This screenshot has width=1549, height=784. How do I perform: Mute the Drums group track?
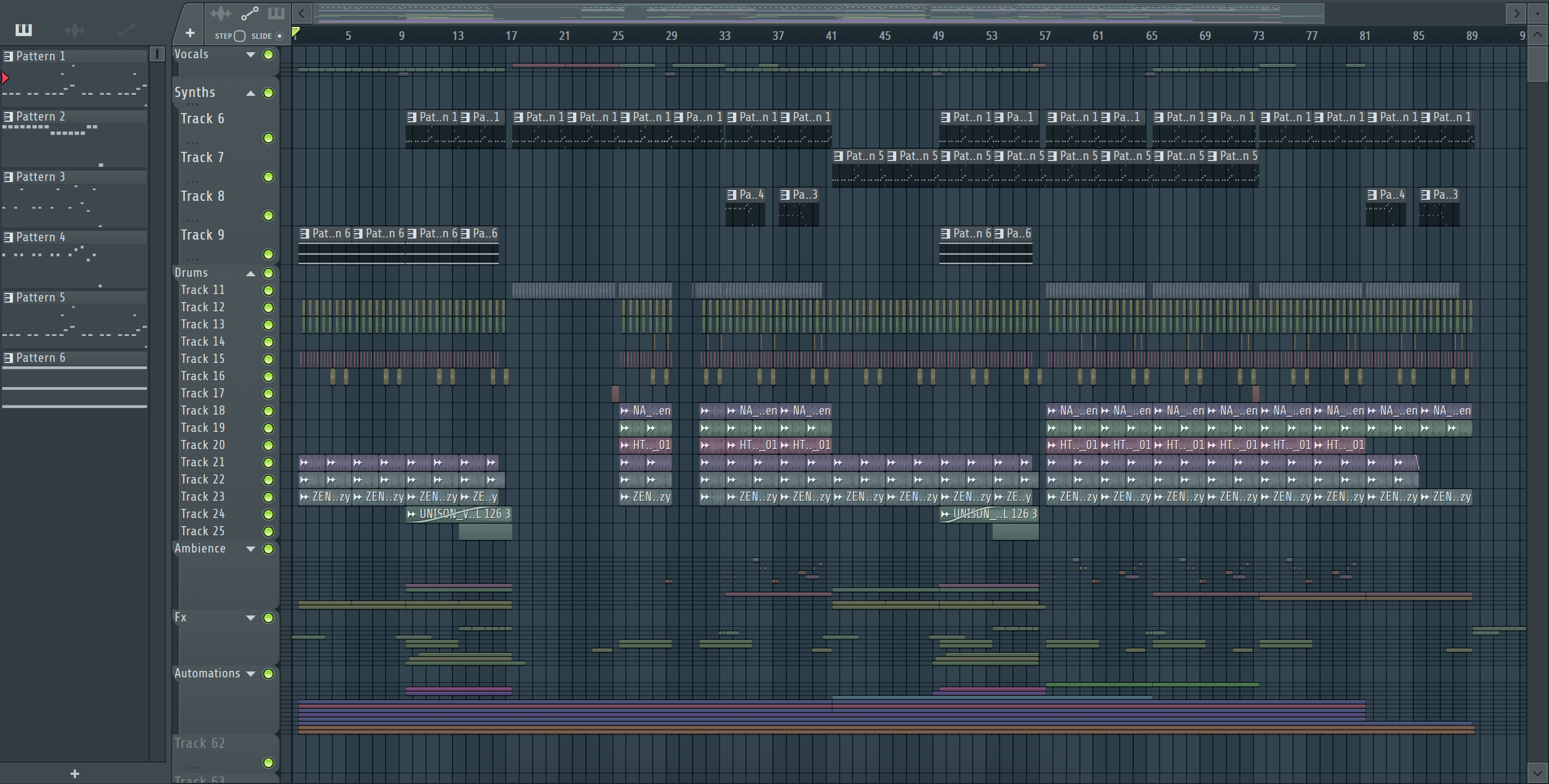click(x=269, y=274)
